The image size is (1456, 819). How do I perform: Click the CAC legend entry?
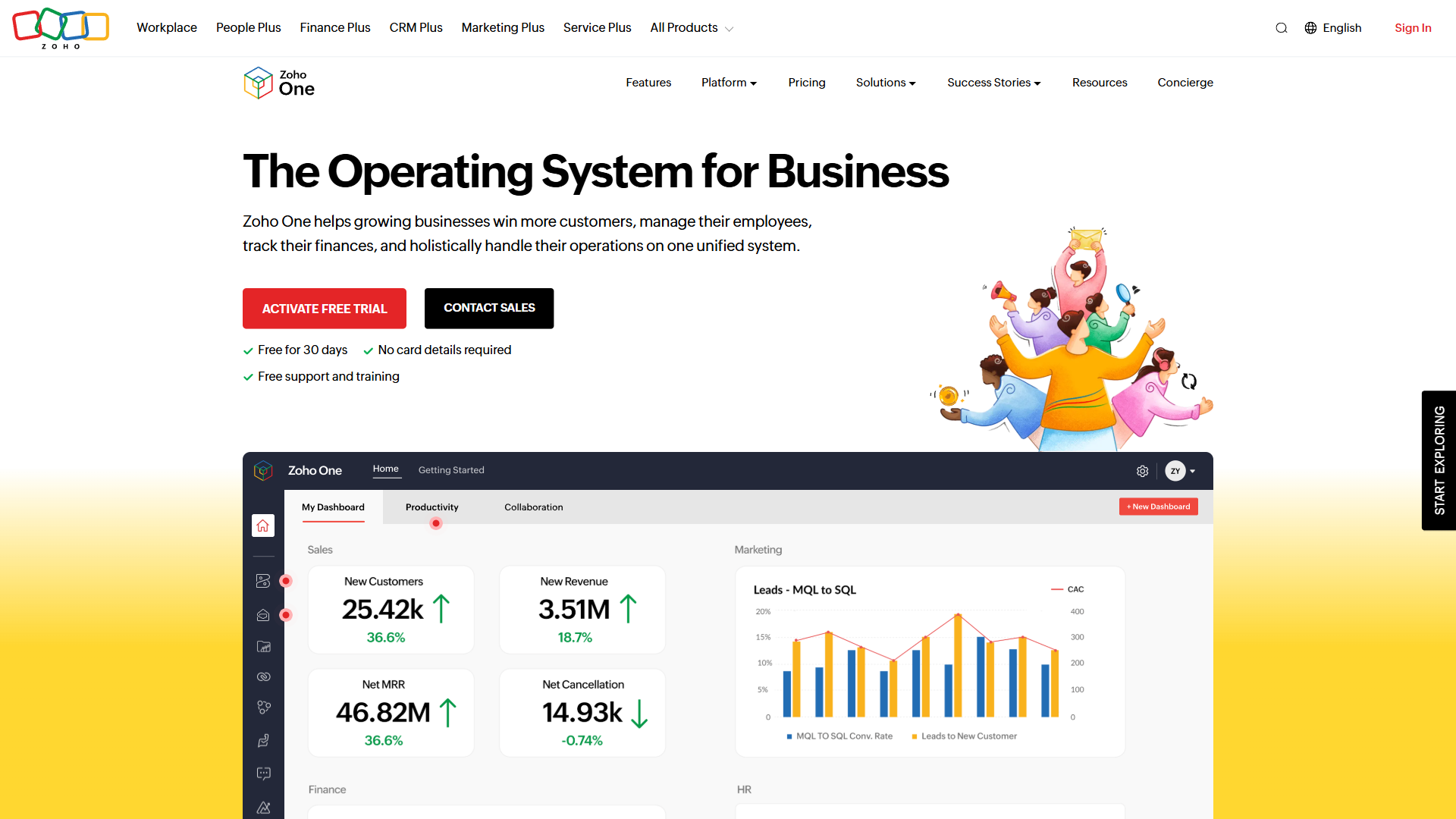point(1068,589)
